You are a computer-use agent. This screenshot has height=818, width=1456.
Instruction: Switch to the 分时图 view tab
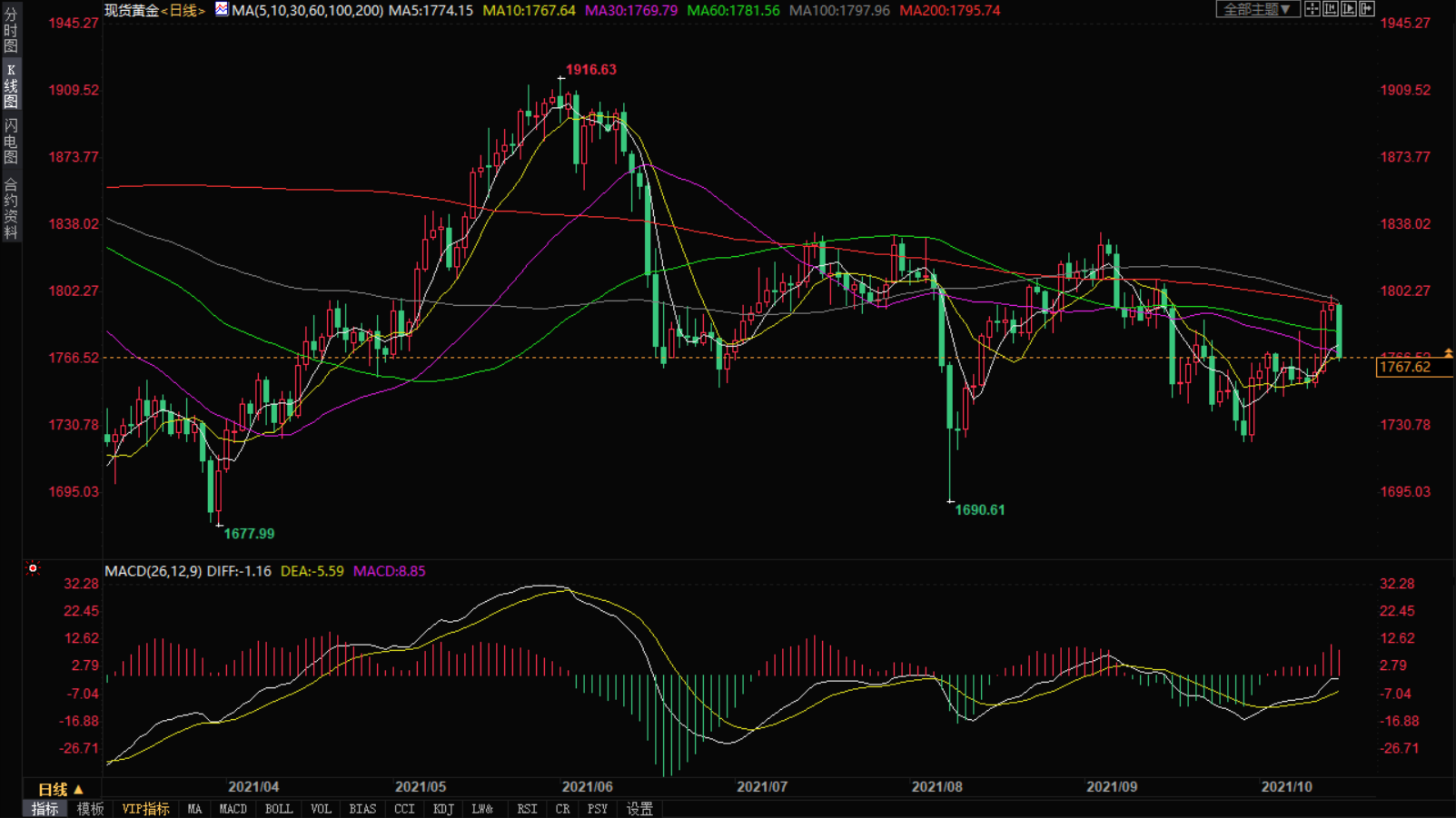tap(11, 31)
